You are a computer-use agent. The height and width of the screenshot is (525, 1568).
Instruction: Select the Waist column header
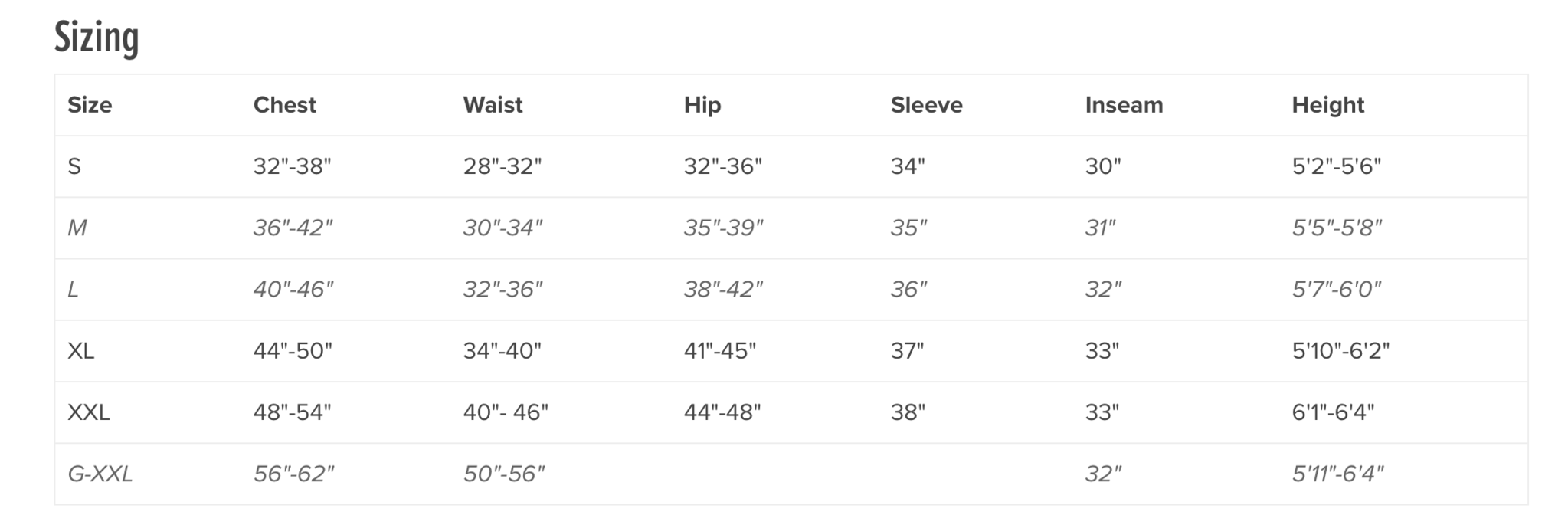click(x=493, y=105)
